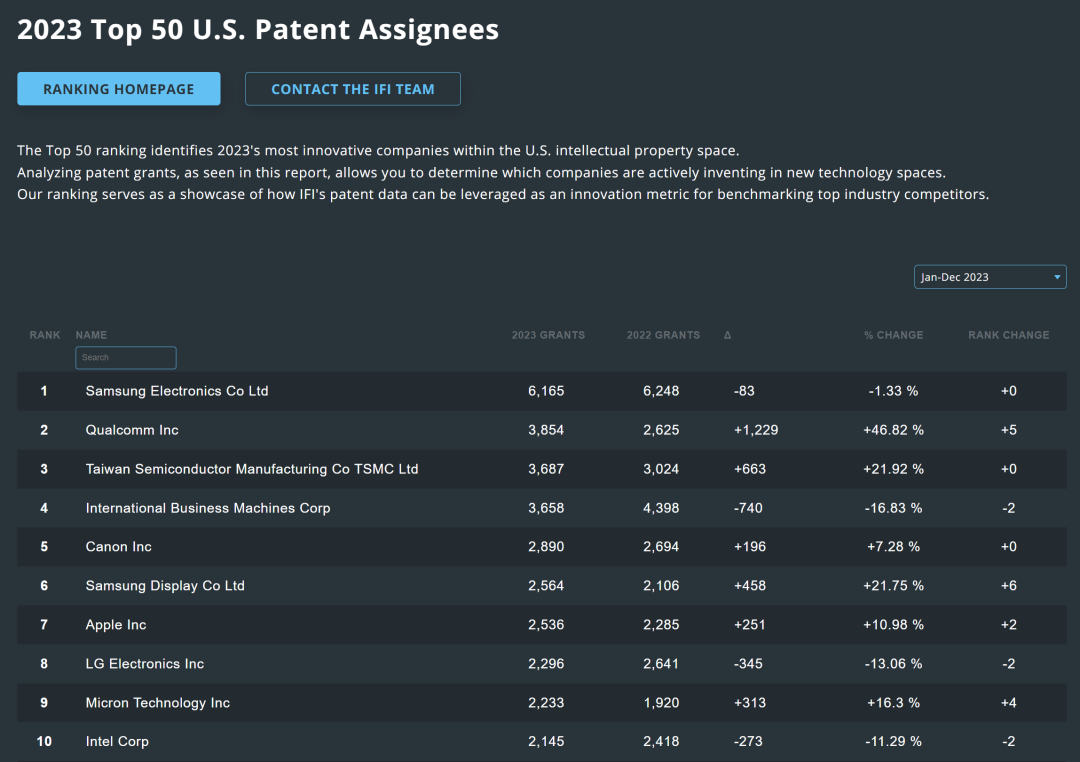Click LG Electronics 2022 grants value 2,641
The image size is (1080, 762).
[x=661, y=663]
